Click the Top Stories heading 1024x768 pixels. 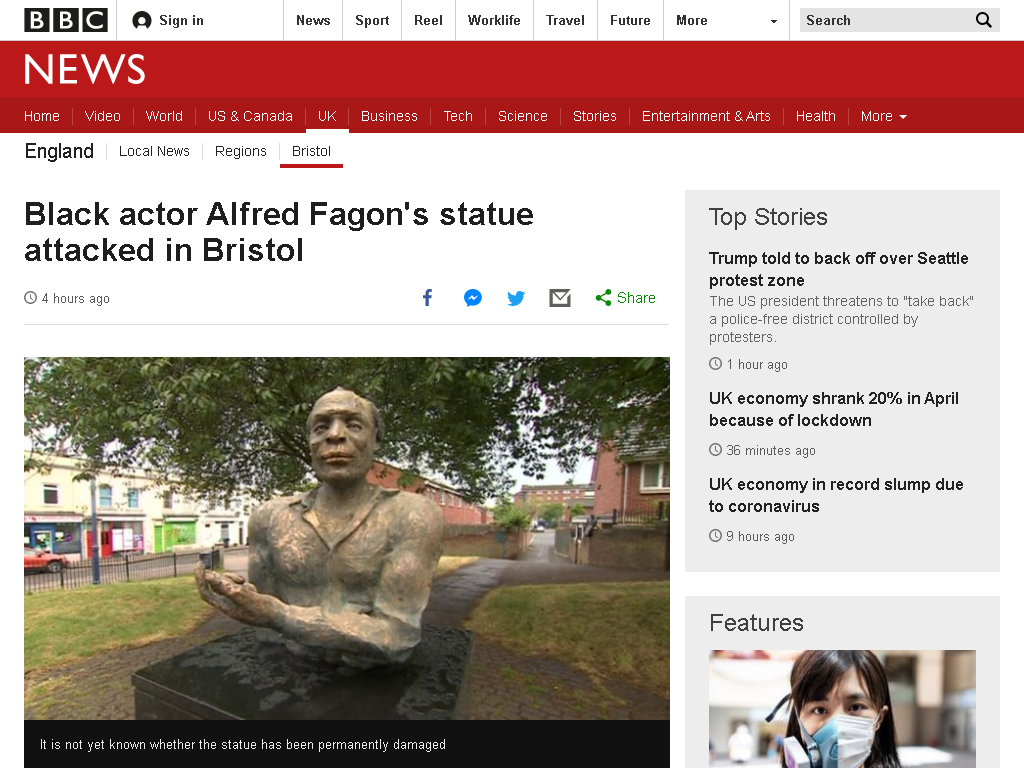768,217
